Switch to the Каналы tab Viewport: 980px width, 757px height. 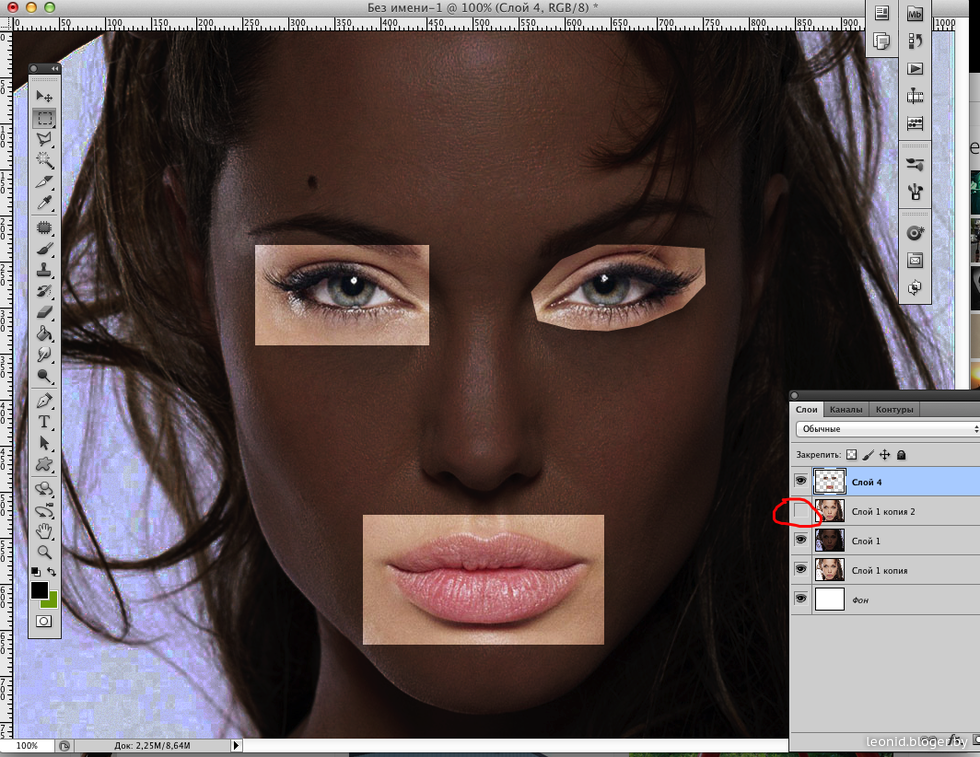tap(846, 409)
